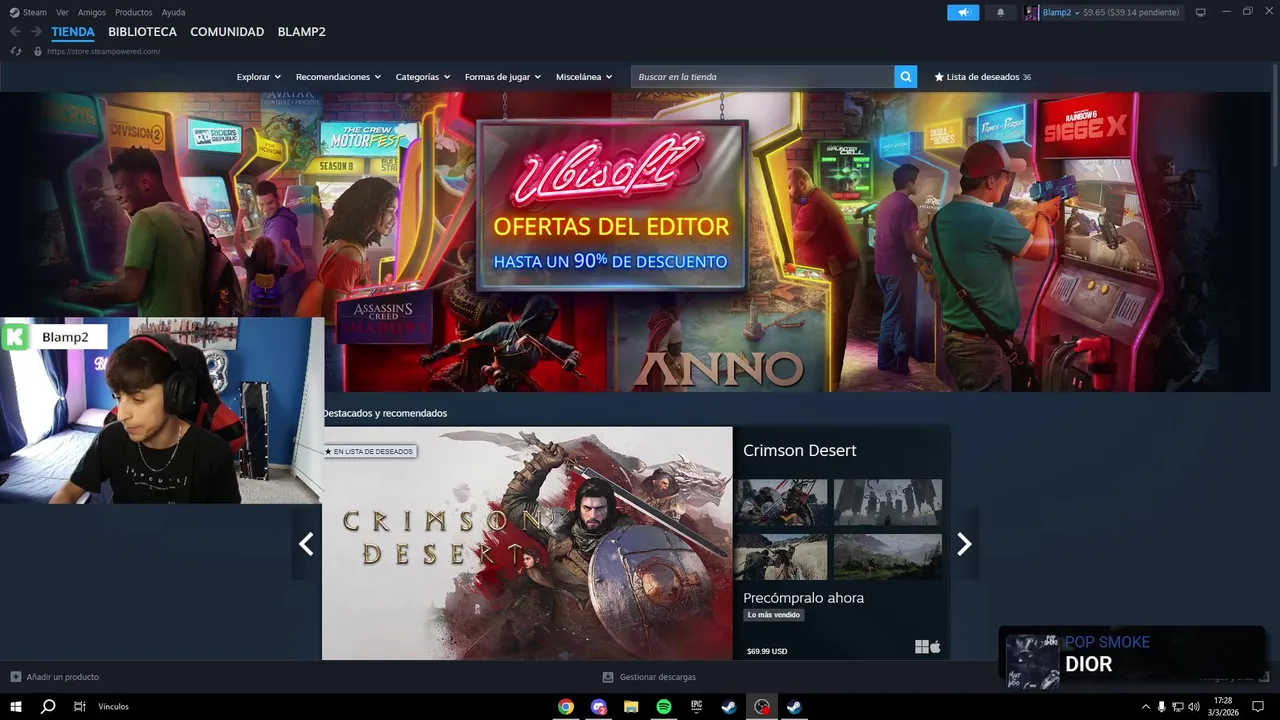Click the Lo más vendido tag
Image resolution: width=1280 pixels, height=720 pixels.
pyautogui.click(x=774, y=615)
